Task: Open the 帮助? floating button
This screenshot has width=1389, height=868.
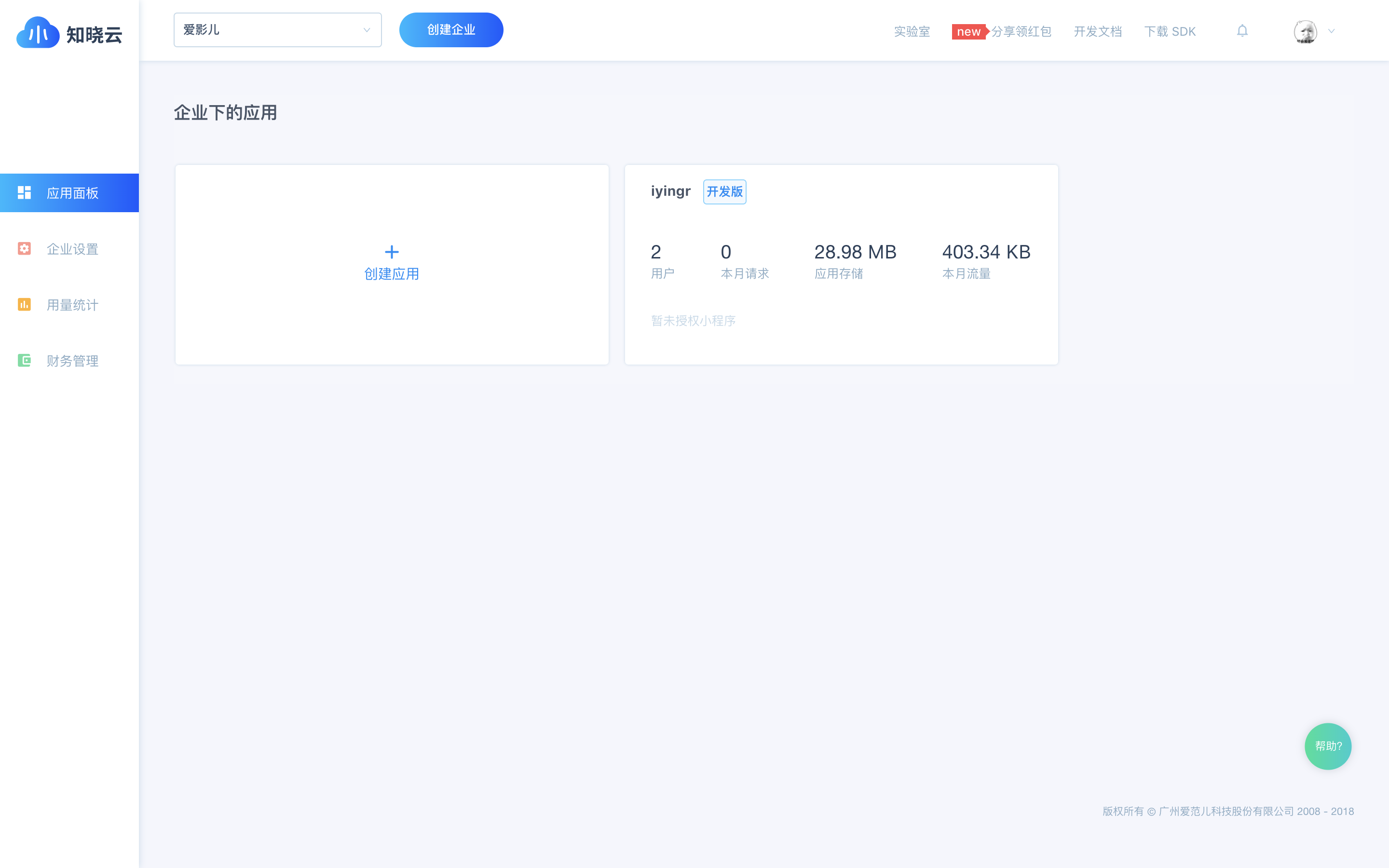Action: tap(1328, 746)
